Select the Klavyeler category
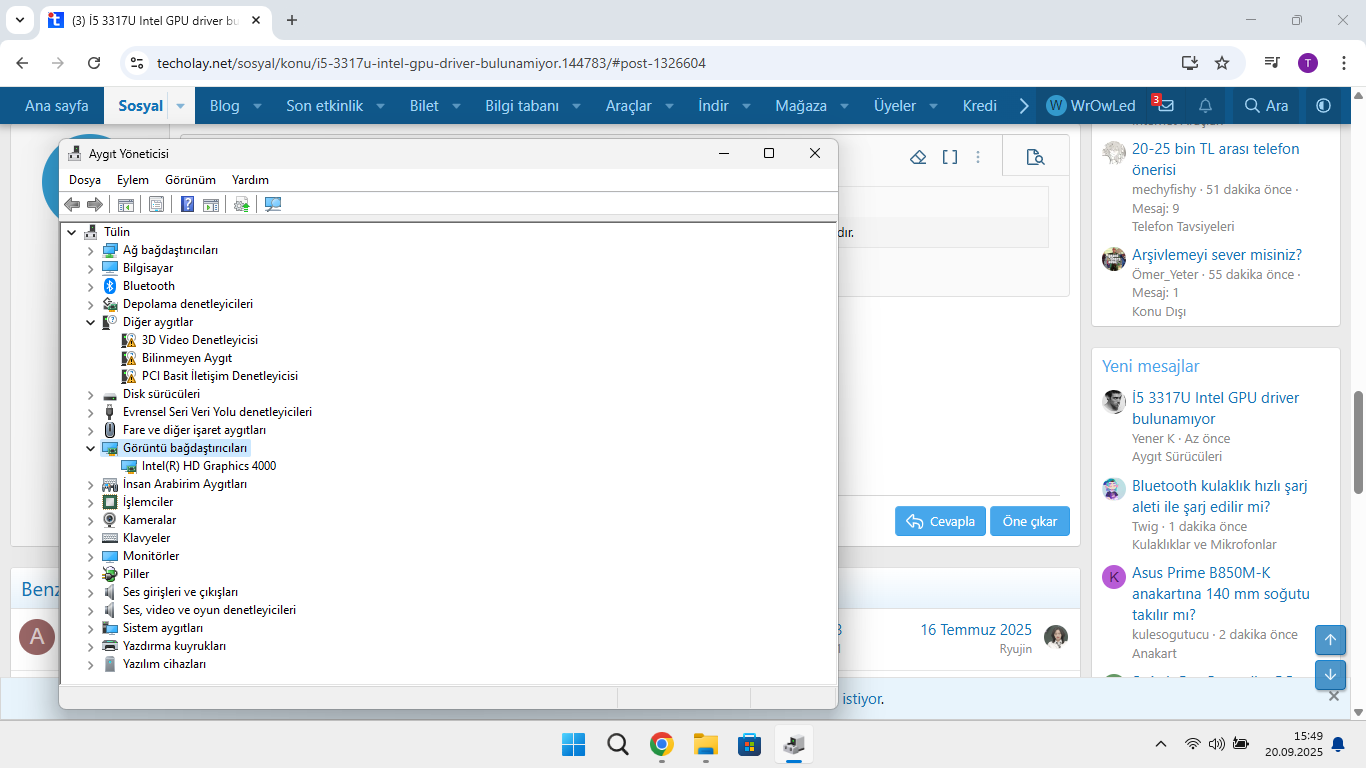 click(146, 538)
